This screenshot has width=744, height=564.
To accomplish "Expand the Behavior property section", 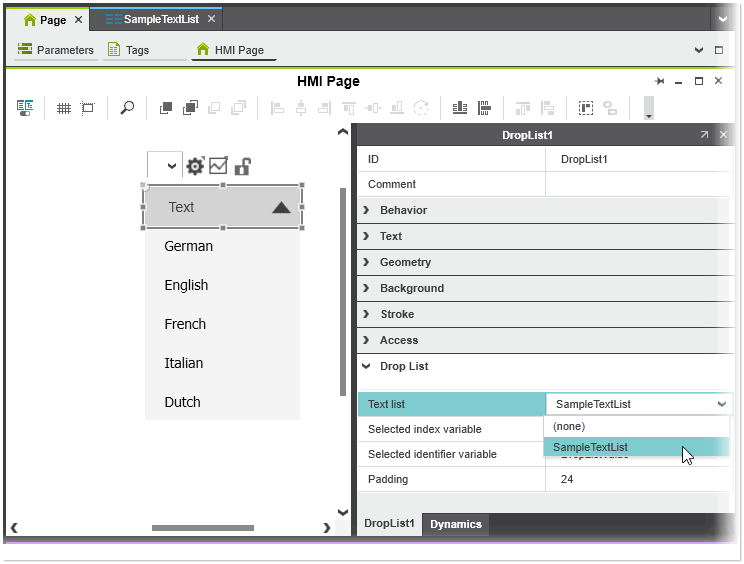I will click(403, 210).
